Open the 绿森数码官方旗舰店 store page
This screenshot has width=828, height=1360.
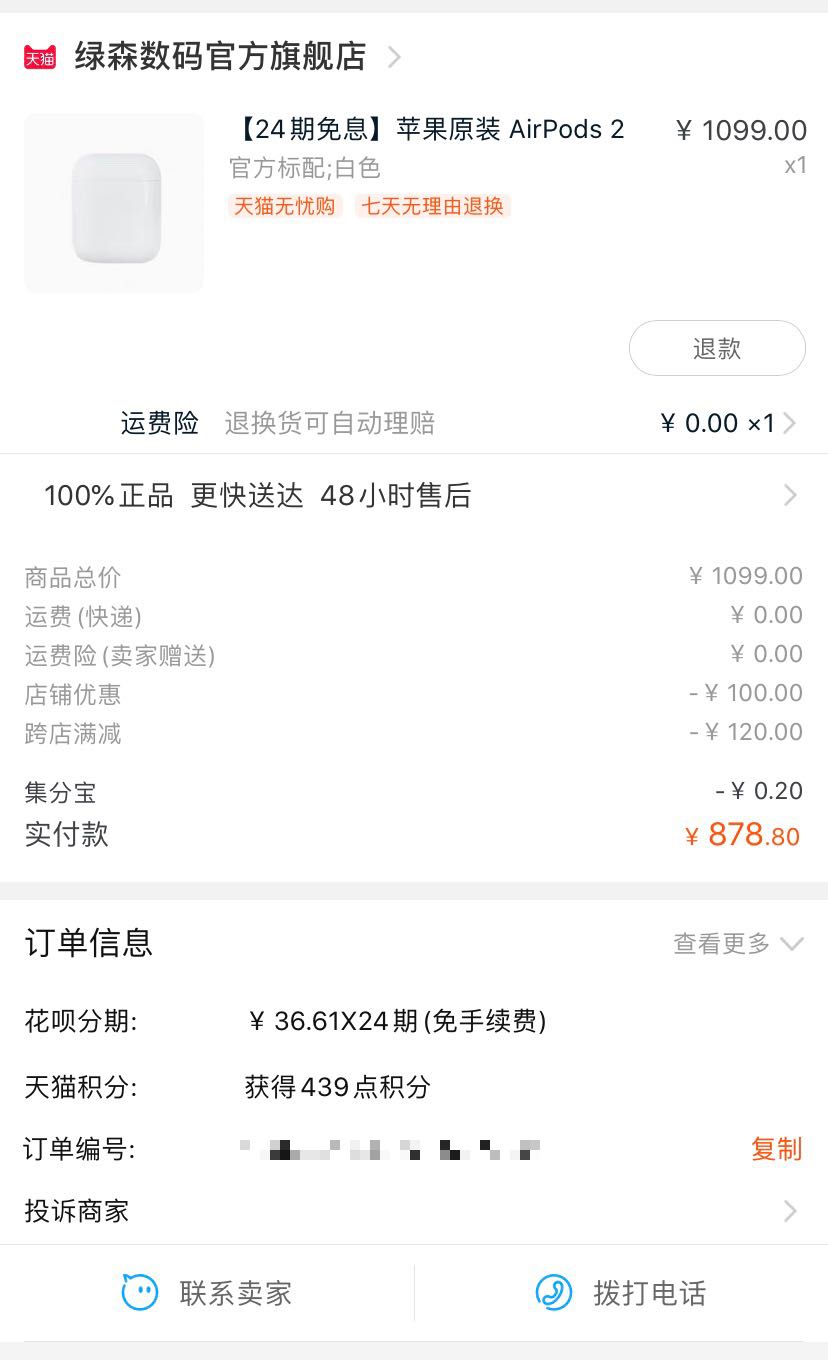(220, 57)
